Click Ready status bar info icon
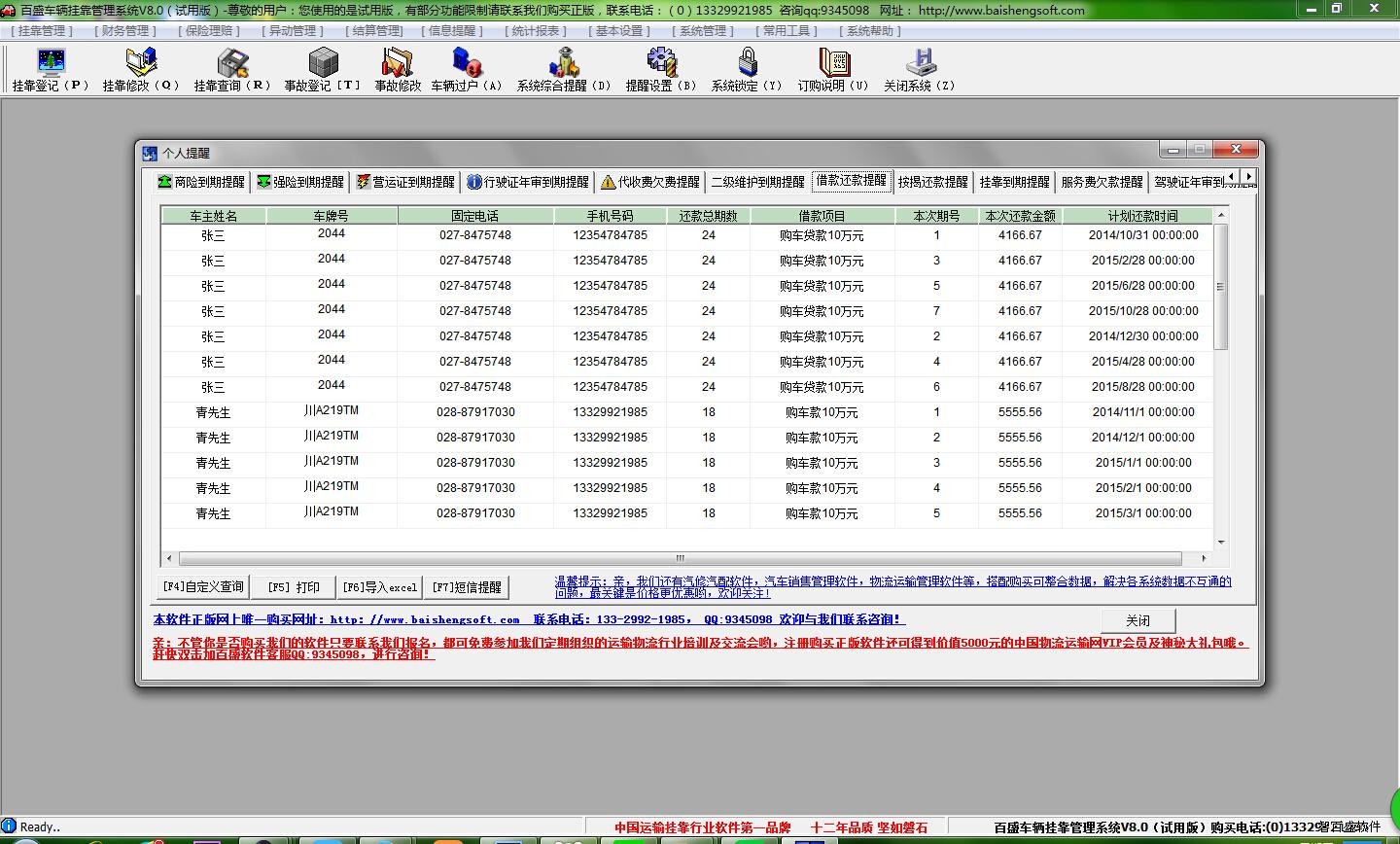The height and width of the screenshot is (844, 1400). tap(9, 826)
